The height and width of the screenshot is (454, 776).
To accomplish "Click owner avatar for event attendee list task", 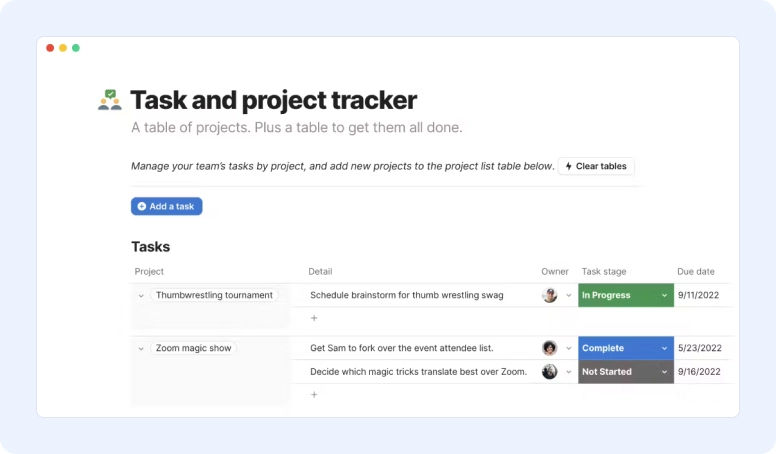I will [549, 348].
